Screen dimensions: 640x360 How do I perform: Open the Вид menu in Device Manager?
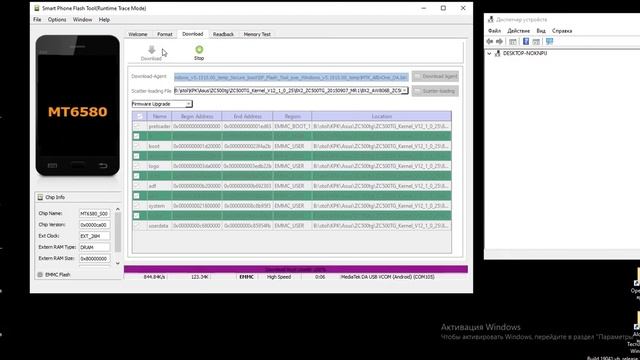[x=541, y=31]
